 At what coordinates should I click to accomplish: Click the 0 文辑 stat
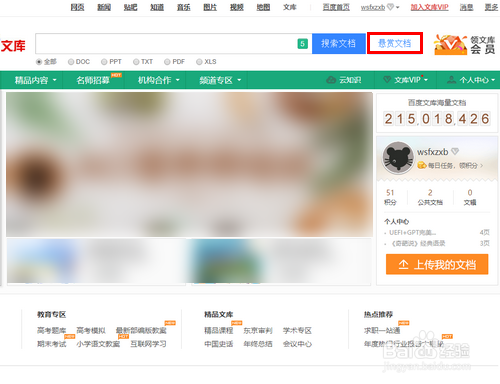470,197
